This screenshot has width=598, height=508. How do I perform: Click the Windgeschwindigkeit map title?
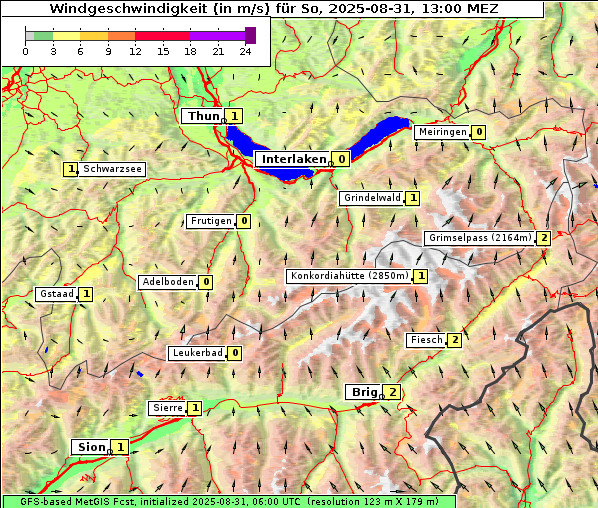274,8
